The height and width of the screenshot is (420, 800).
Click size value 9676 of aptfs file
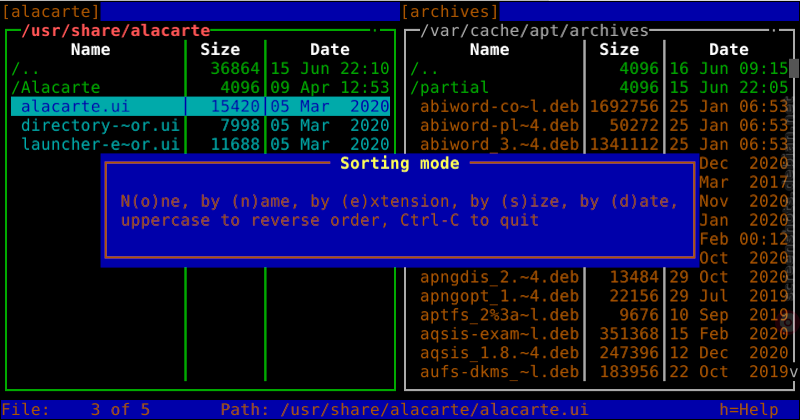pyautogui.click(x=639, y=314)
